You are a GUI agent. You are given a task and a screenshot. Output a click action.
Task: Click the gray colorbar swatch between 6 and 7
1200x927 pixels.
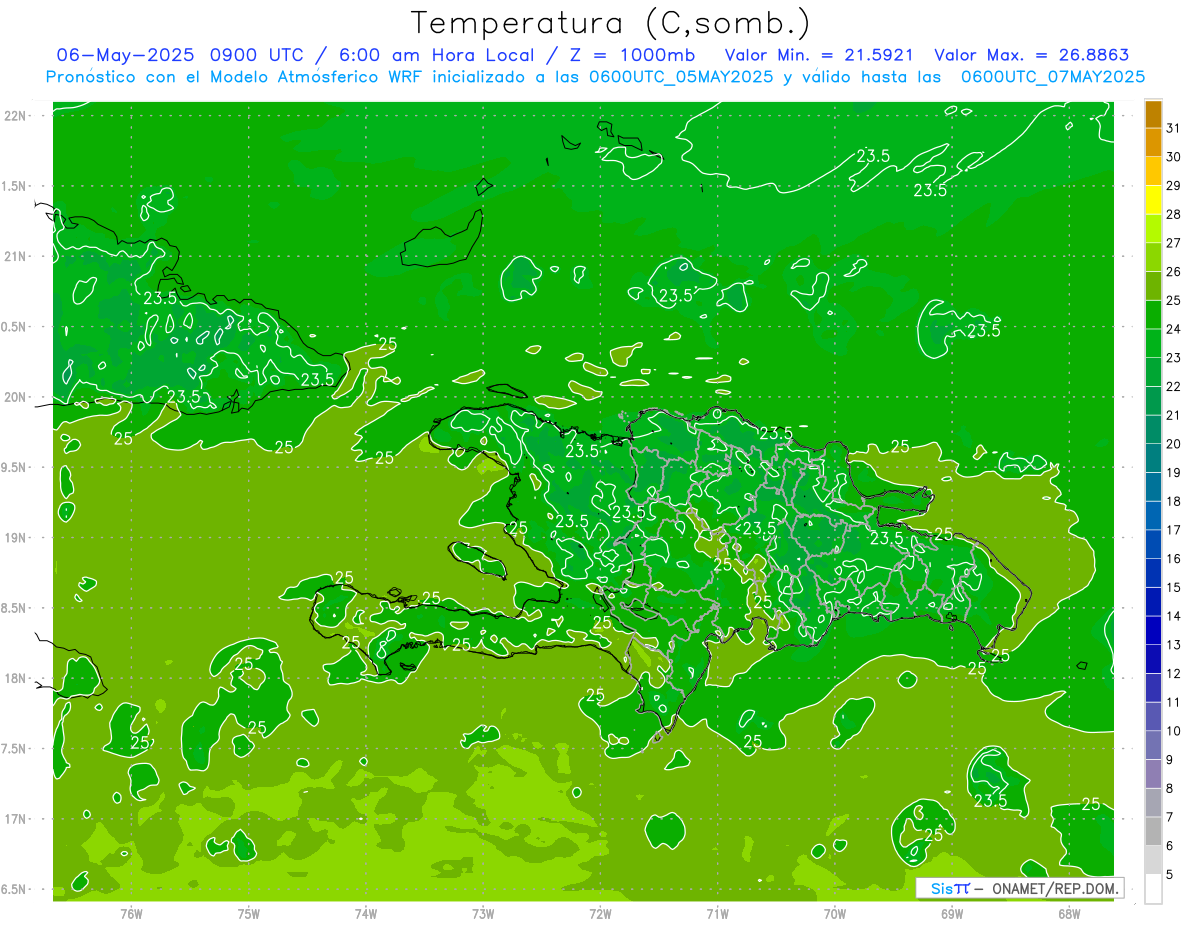coord(1154,832)
